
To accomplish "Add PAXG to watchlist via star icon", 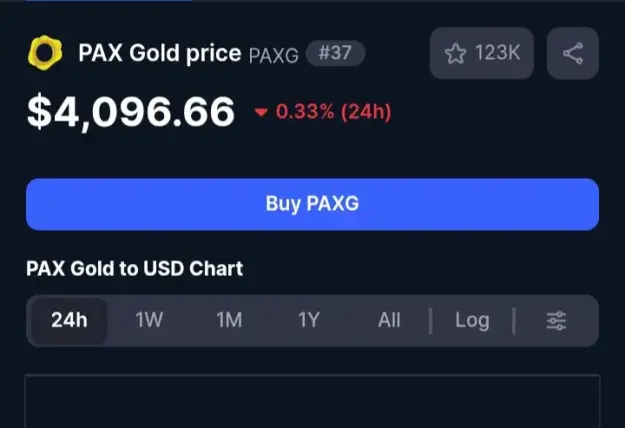I will pyautogui.click(x=455, y=53).
